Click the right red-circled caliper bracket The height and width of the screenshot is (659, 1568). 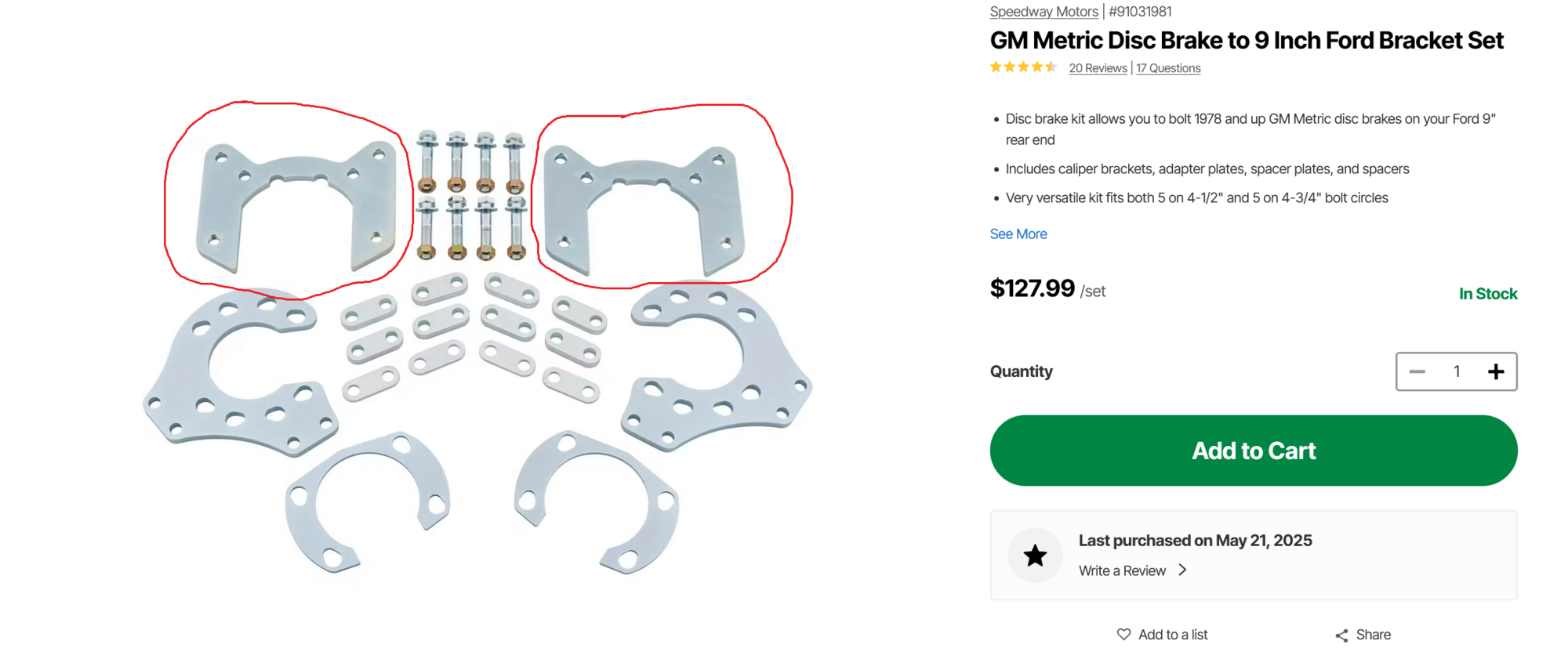(x=644, y=208)
